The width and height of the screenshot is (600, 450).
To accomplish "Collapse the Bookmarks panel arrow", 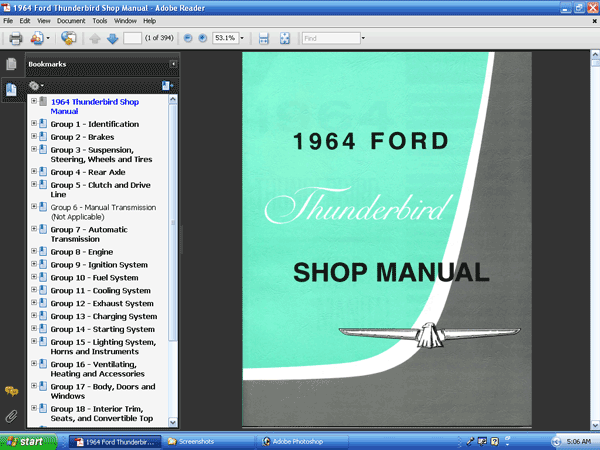I will (x=173, y=64).
